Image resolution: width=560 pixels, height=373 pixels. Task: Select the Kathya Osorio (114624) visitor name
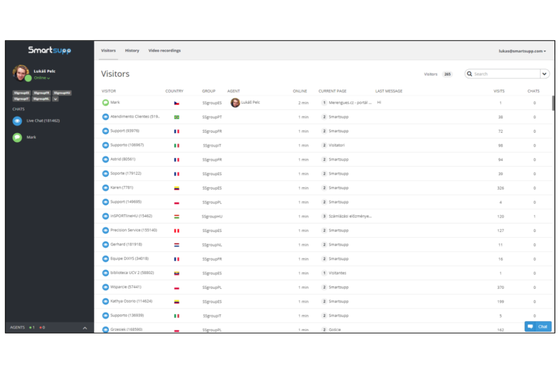pos(131,301)
